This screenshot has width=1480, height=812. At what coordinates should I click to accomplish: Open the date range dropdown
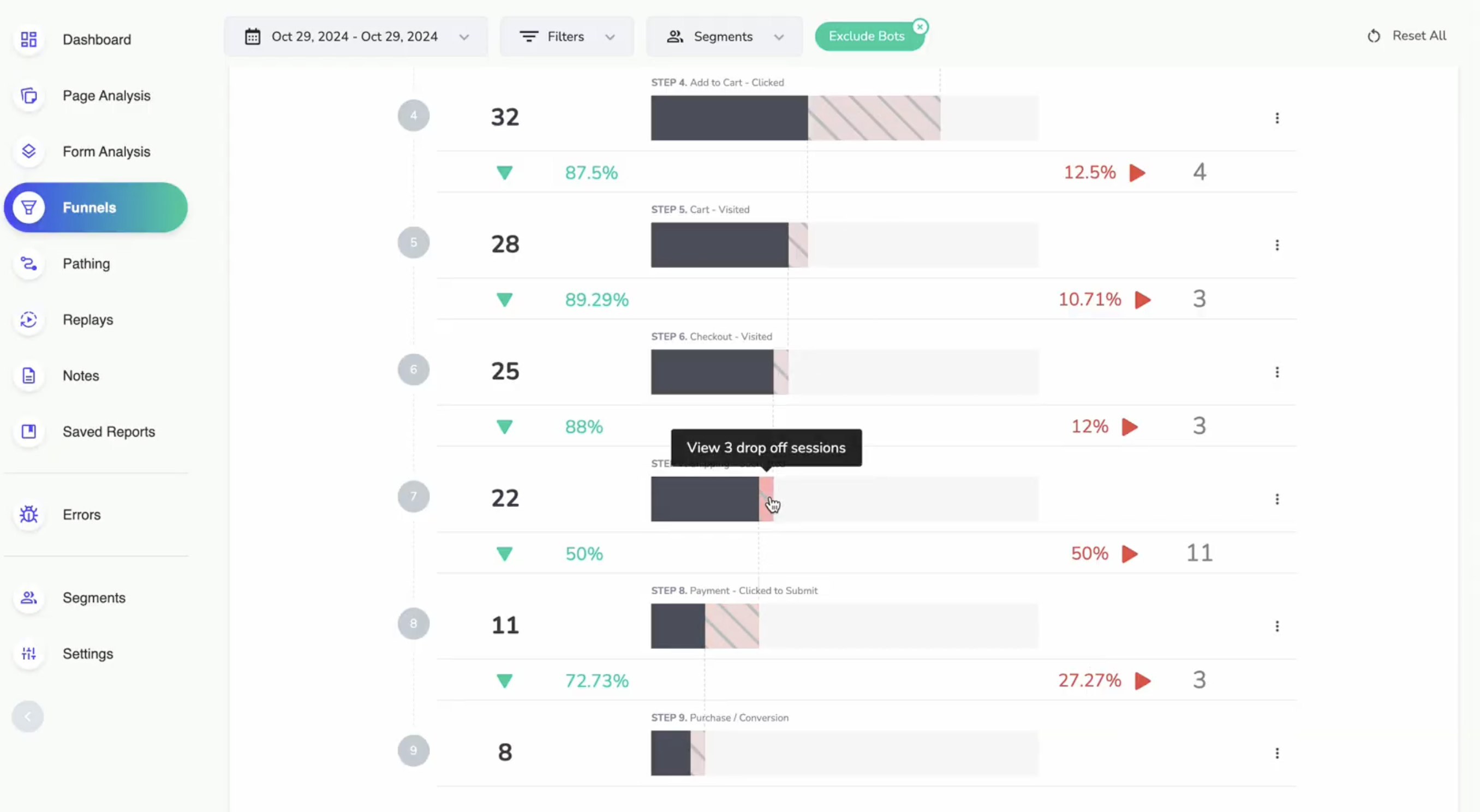356,36
